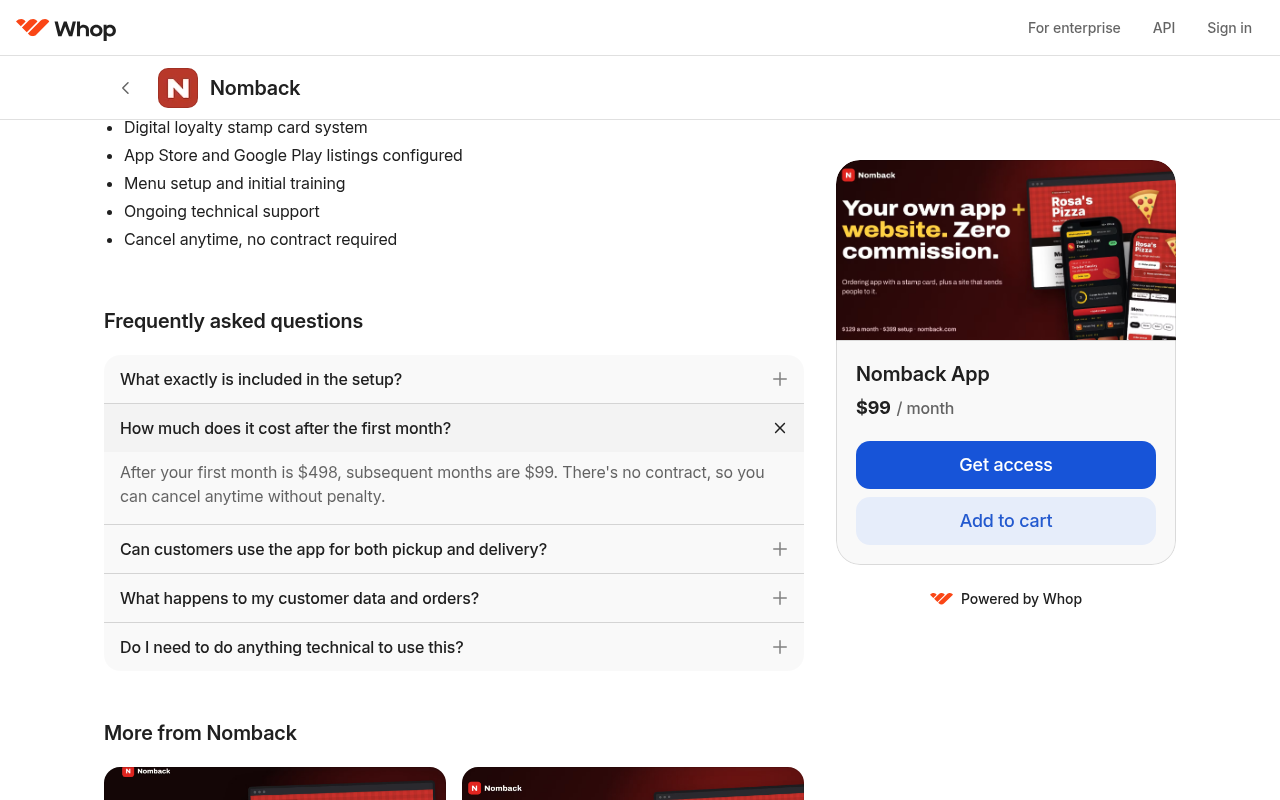The width and height of the screenshot is (1280, 800).
Task: Collapse "How much does it cost after the first month?"
Action: pos(454,428)
